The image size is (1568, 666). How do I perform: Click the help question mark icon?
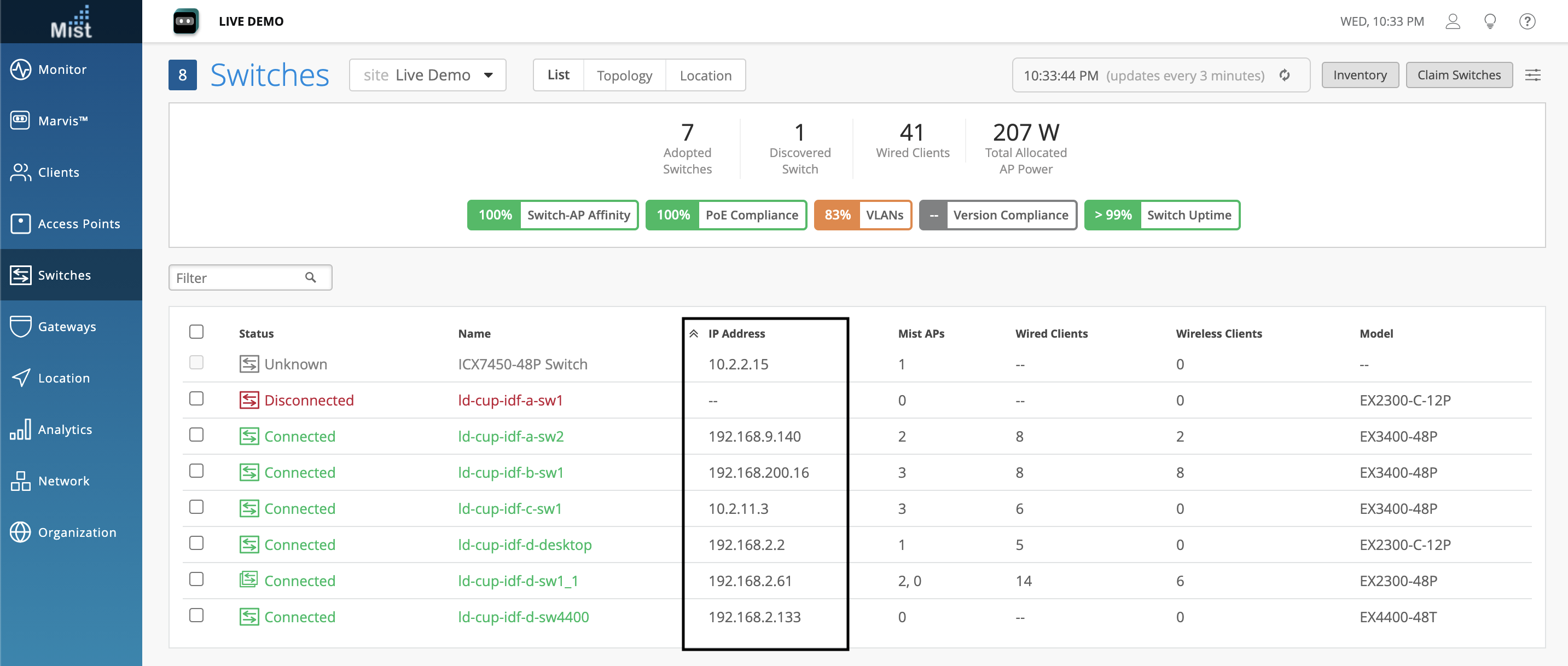point(1526,21)
